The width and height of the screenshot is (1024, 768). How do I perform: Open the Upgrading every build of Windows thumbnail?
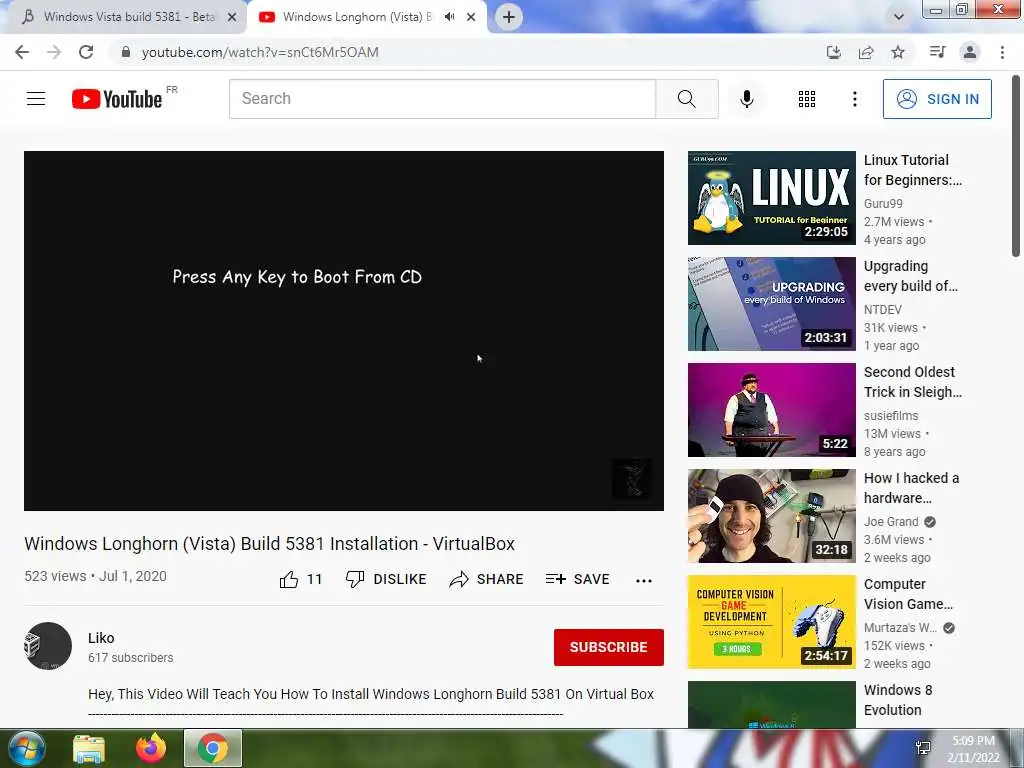pos(771,304)
